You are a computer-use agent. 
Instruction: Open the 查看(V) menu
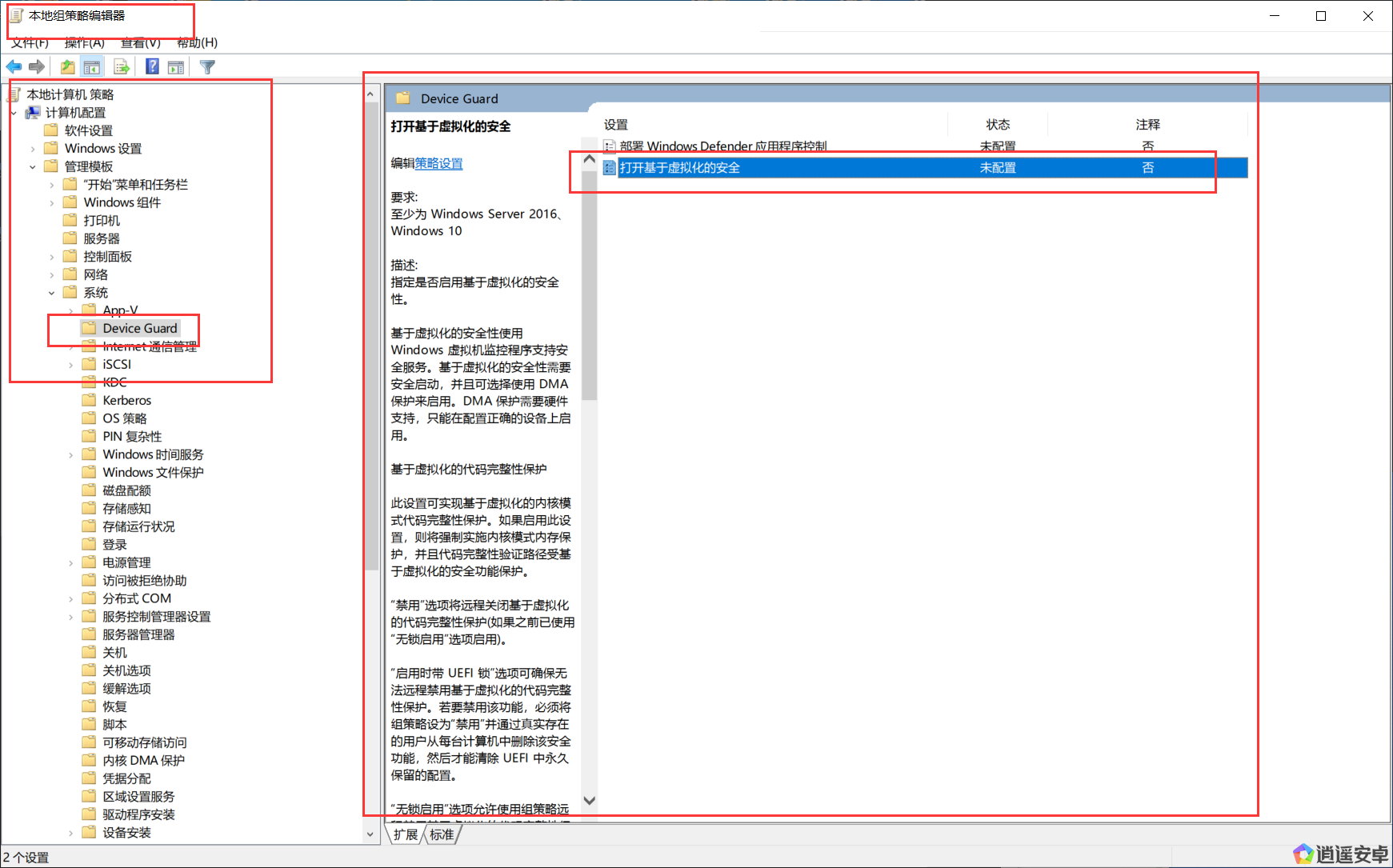point(141,42)
